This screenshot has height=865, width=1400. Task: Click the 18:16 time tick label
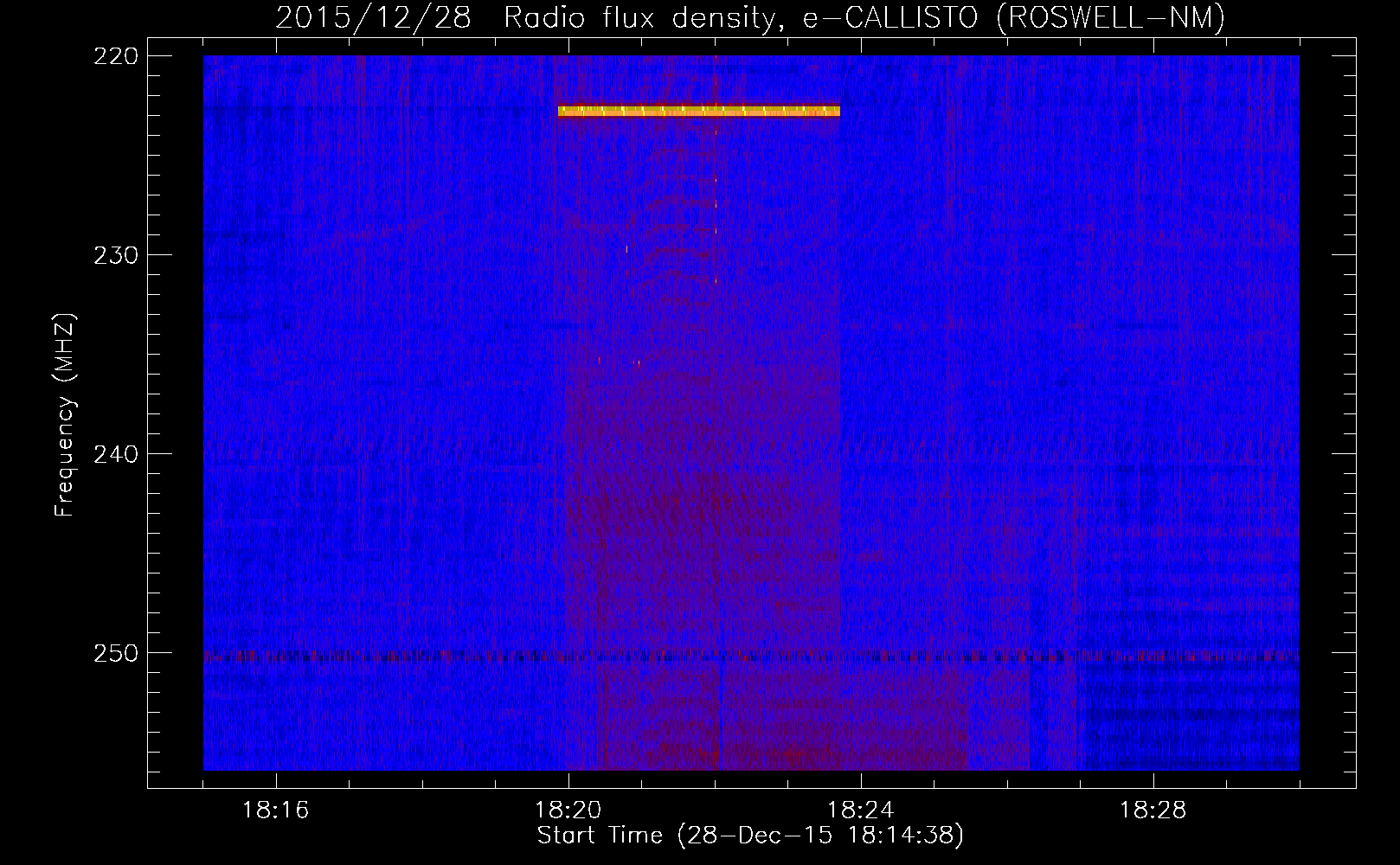click(276, 810)
